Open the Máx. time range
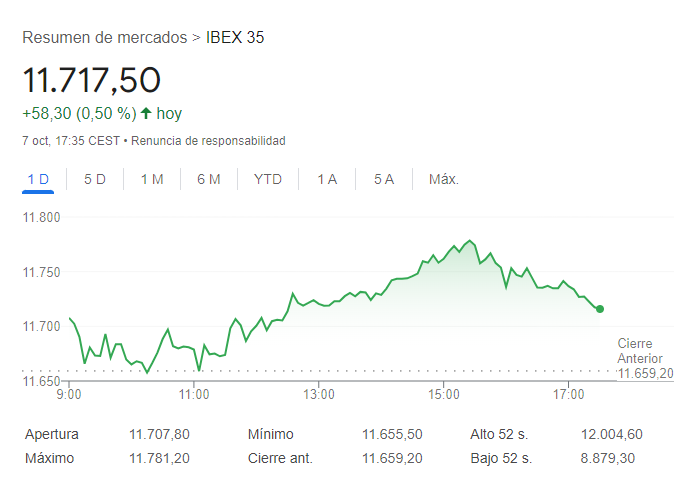 (443, 179)
